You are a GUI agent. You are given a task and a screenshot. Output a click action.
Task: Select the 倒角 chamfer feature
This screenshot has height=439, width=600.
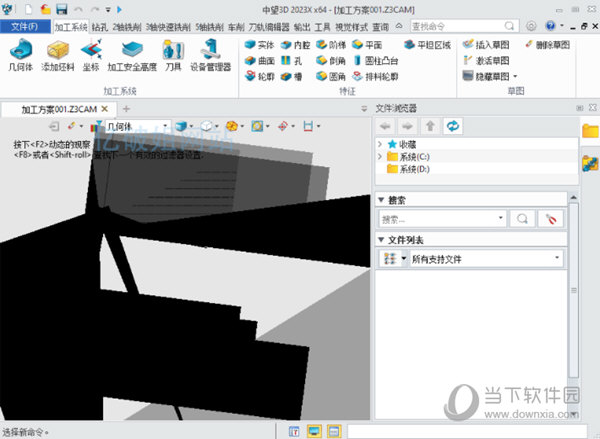(x=331, y=60)
